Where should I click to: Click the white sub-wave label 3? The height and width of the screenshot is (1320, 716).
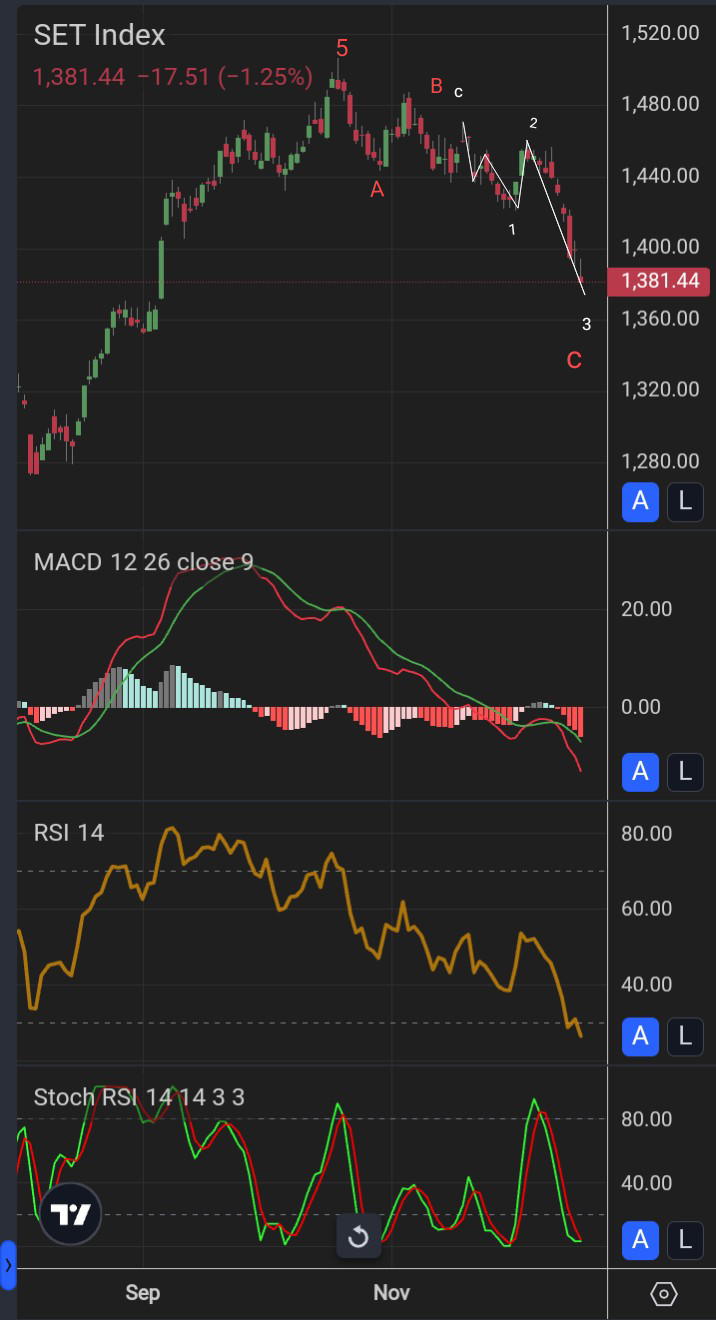587,324
